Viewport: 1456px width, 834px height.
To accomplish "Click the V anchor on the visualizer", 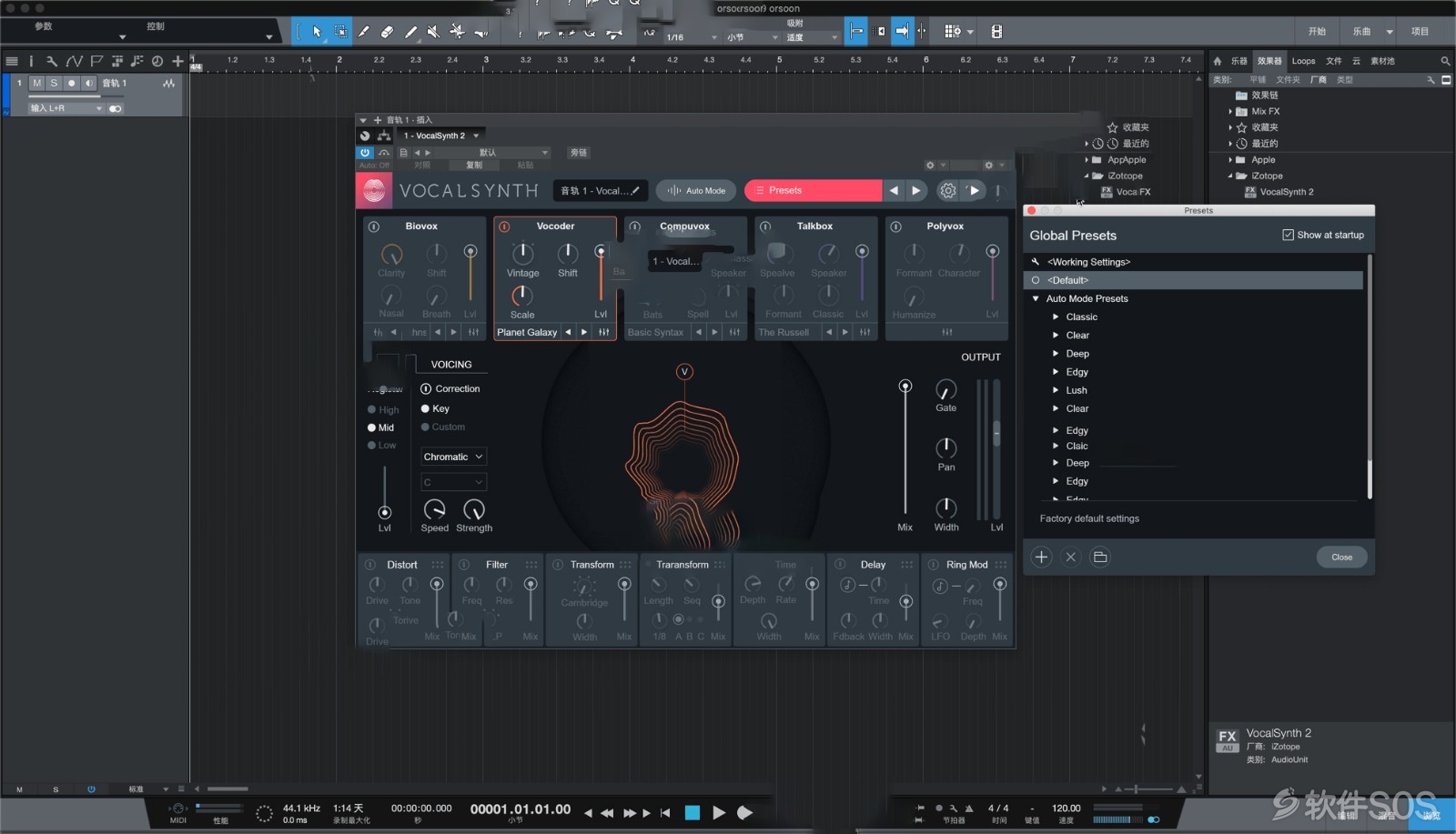I will click(x=684, y=371).
